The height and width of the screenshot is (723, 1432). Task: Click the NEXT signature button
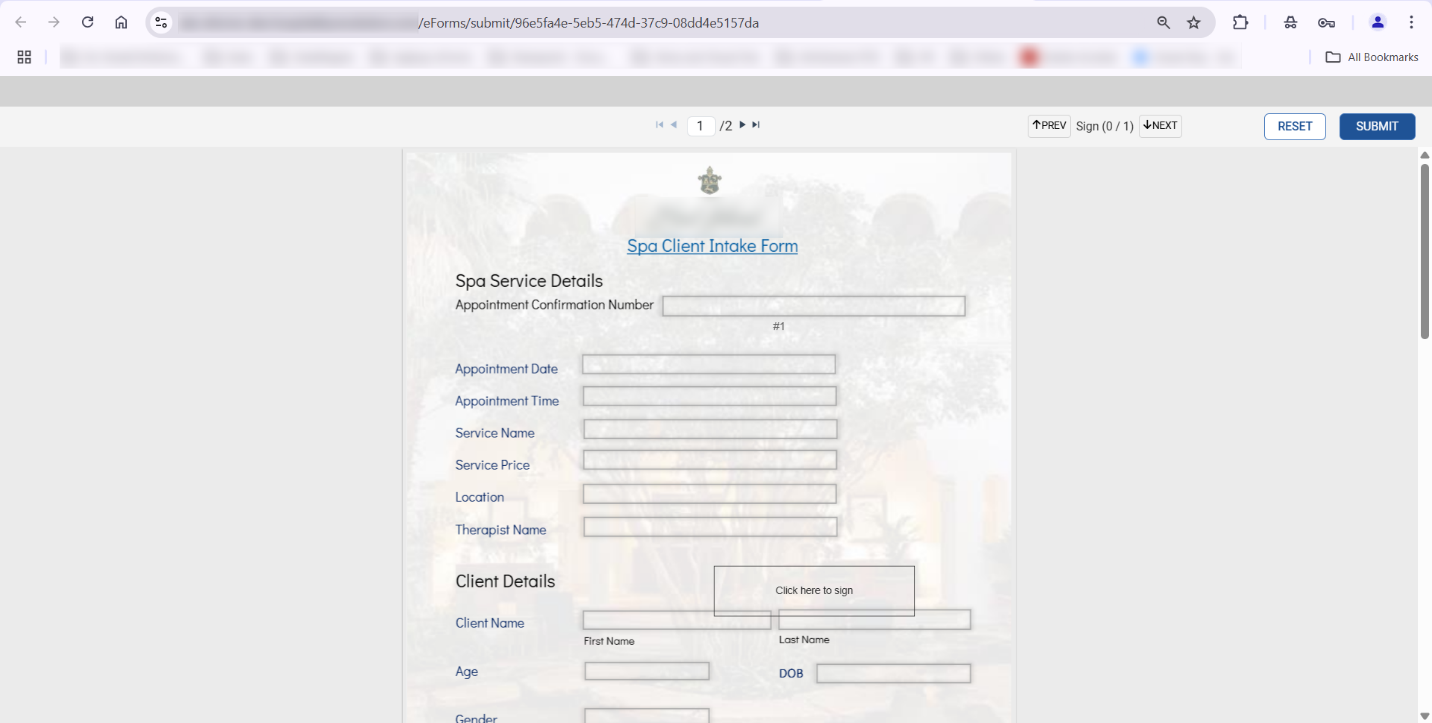click(1160, 126)
